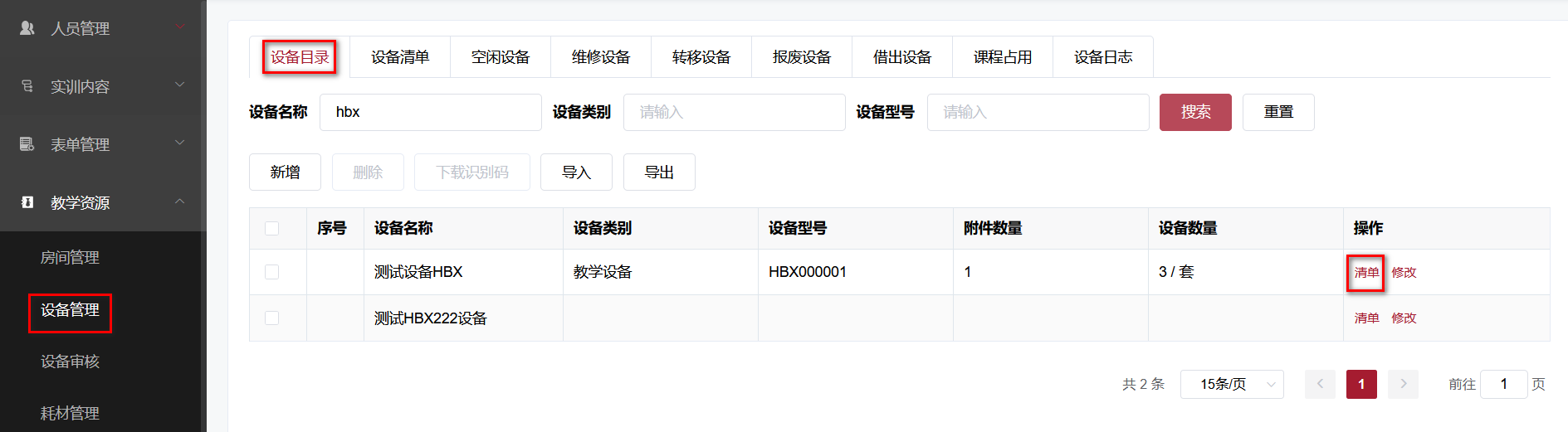Collapse the 教学资源 menu chevron
Image resolution: width=1568 pixels, height=432 pixels.
coord(180,201)
